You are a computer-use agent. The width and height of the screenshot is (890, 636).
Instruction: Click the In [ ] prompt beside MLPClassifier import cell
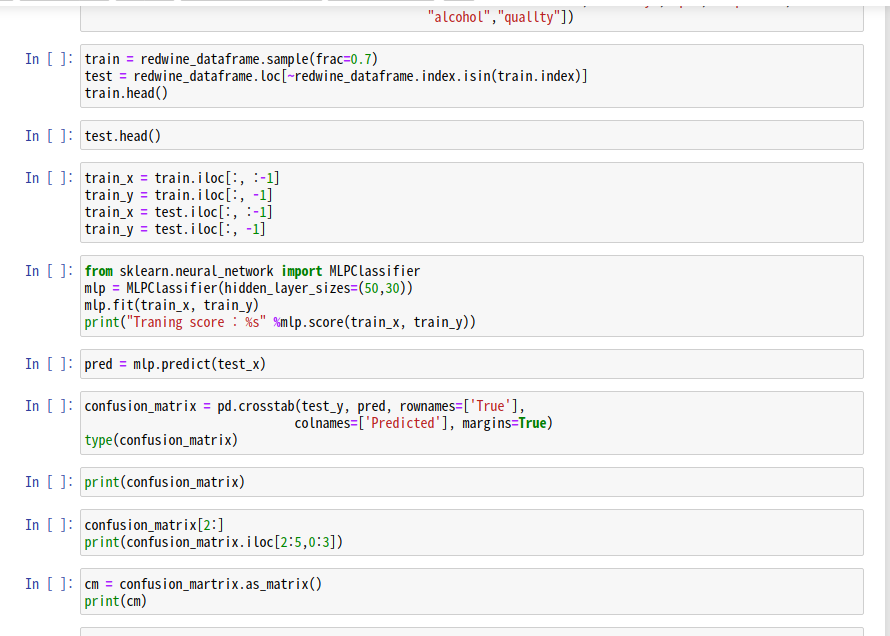(49, 271)
